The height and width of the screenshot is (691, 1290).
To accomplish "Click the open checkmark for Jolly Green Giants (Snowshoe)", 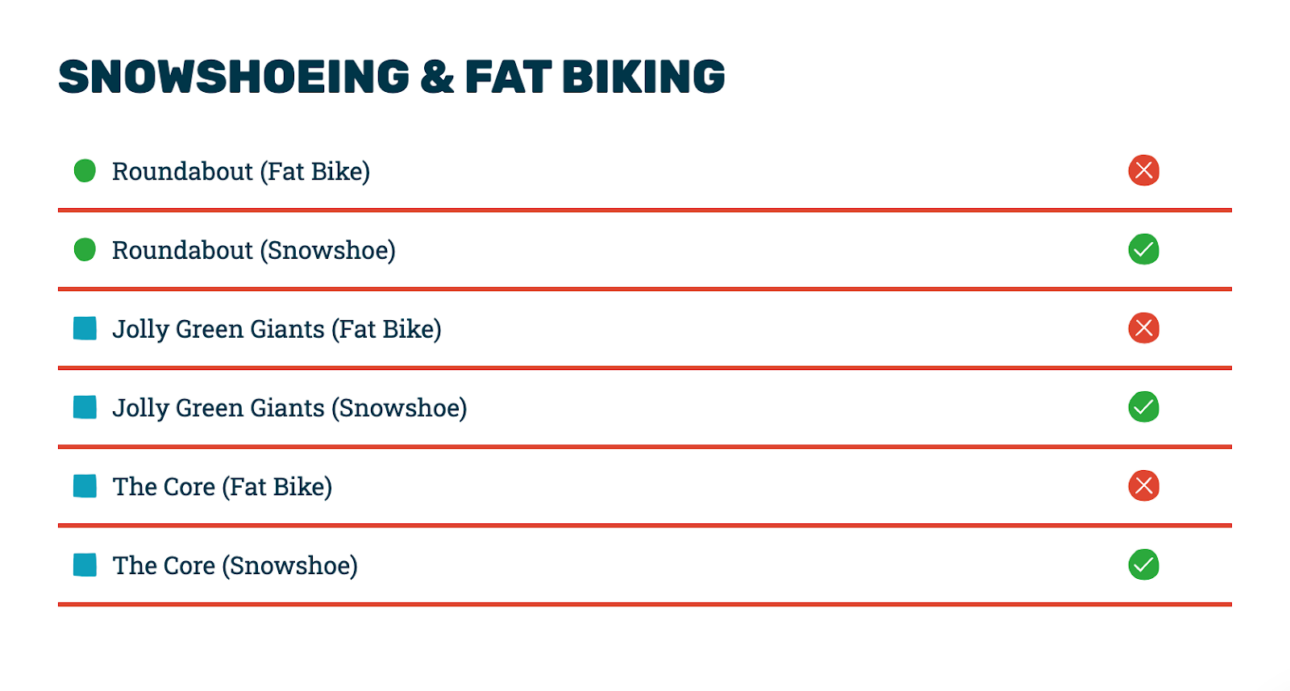I will [x=1143, y=407].
